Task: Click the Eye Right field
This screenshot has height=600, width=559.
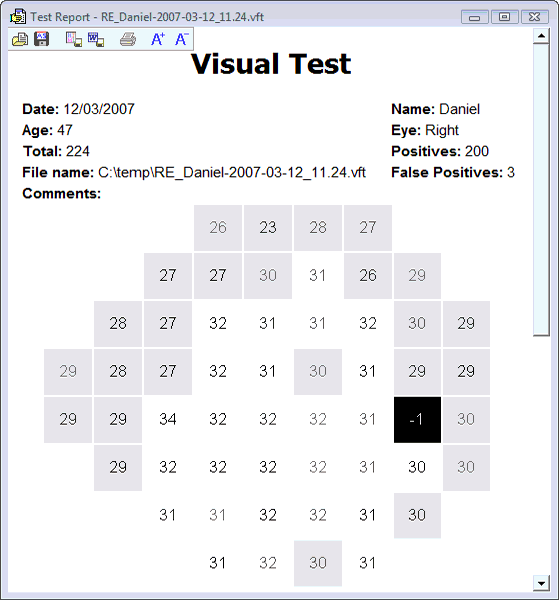Action: [425, 130]
